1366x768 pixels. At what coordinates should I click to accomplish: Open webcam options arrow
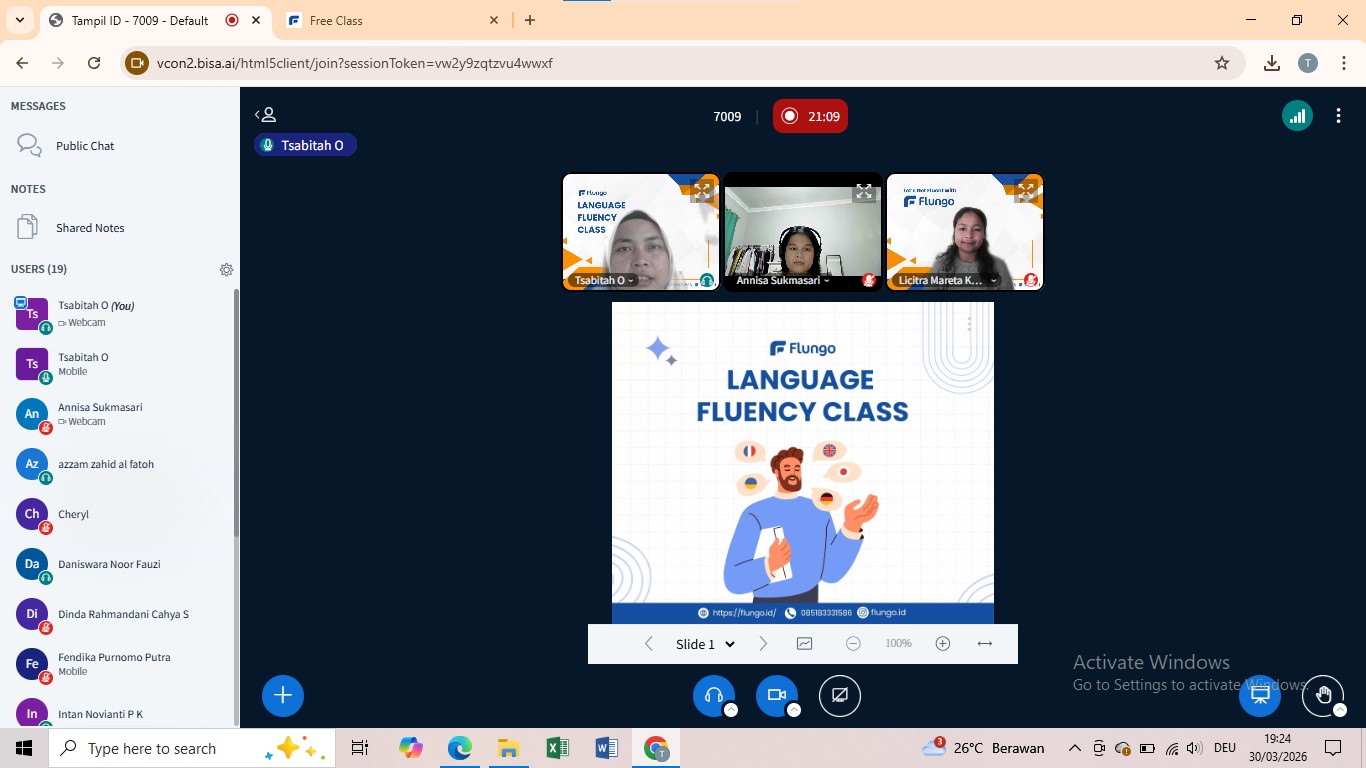pyautogui.click(x=794, y=710)
